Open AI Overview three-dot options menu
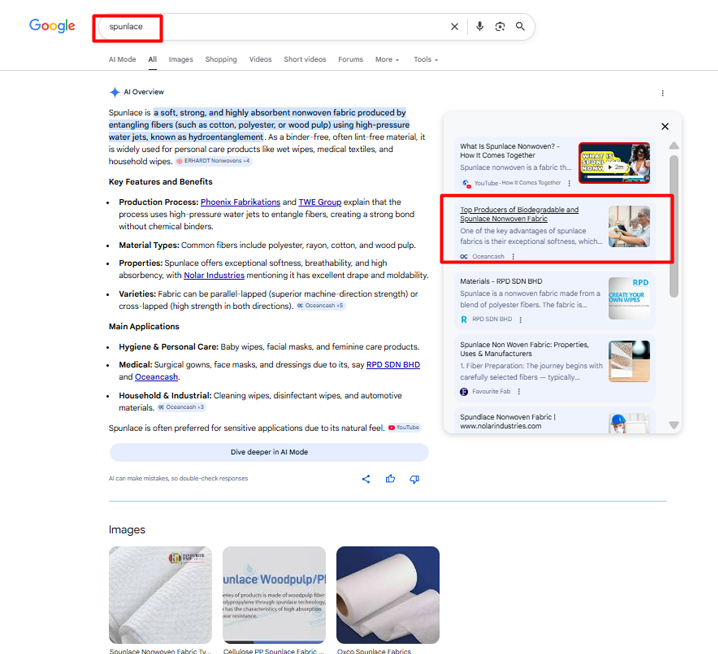 click(662, 93)
